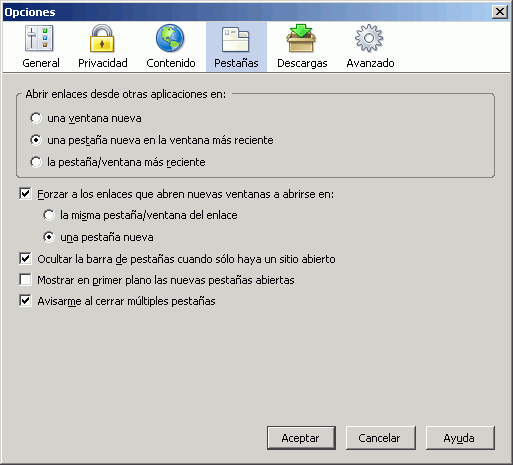Open Ayuda help button
513x465 pixels.
(x=460, y=438)
